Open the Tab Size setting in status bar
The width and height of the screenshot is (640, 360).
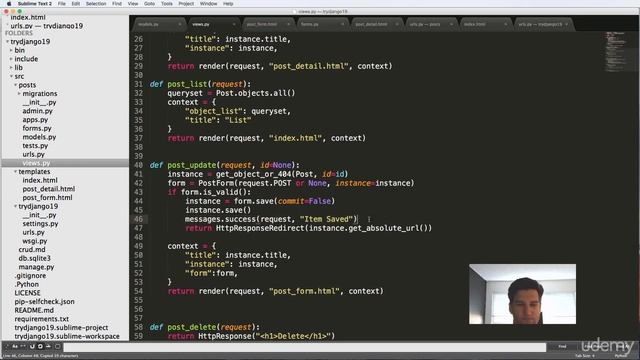point(584,356)
